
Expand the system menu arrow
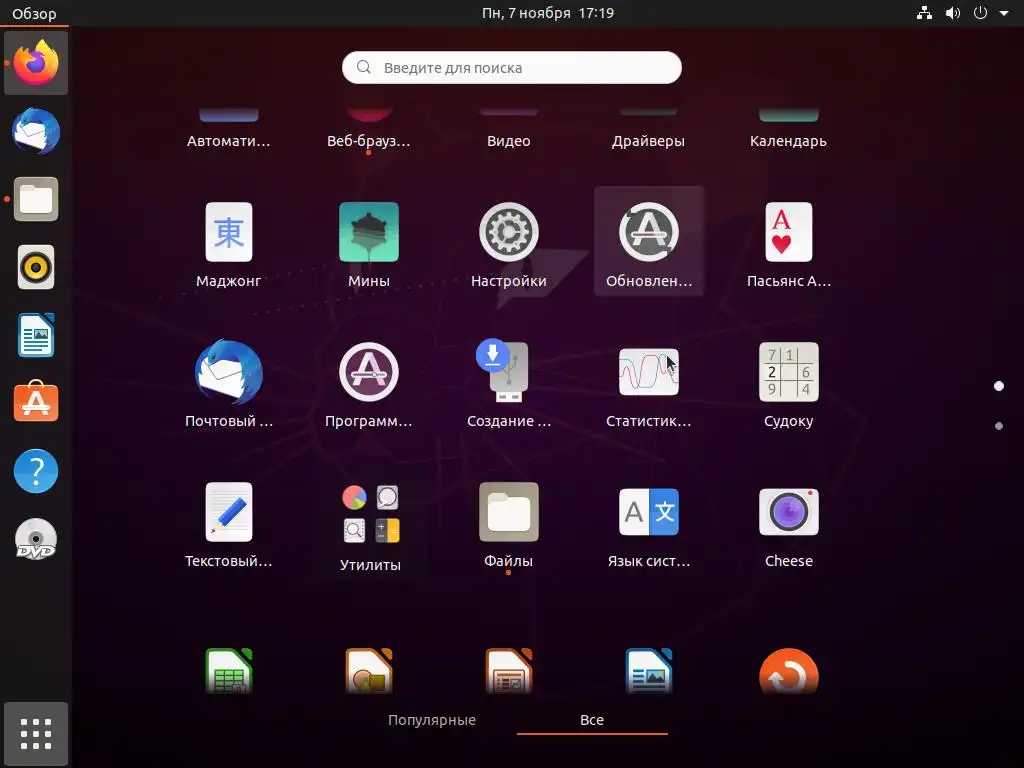[x=1004, y=13]
